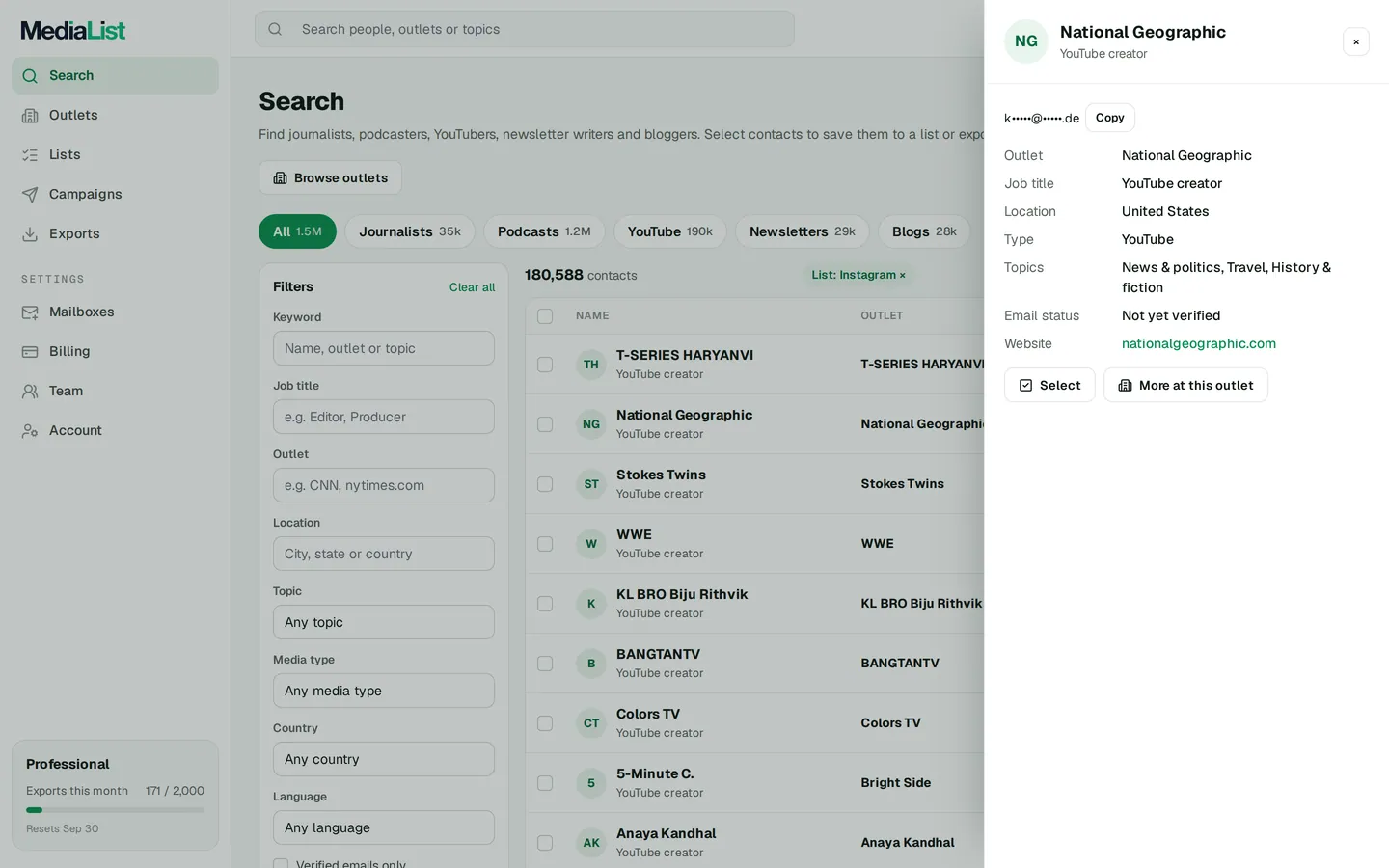Open Account settings
This screenshot has height=868, width=1389.
(x=115, y=430)
